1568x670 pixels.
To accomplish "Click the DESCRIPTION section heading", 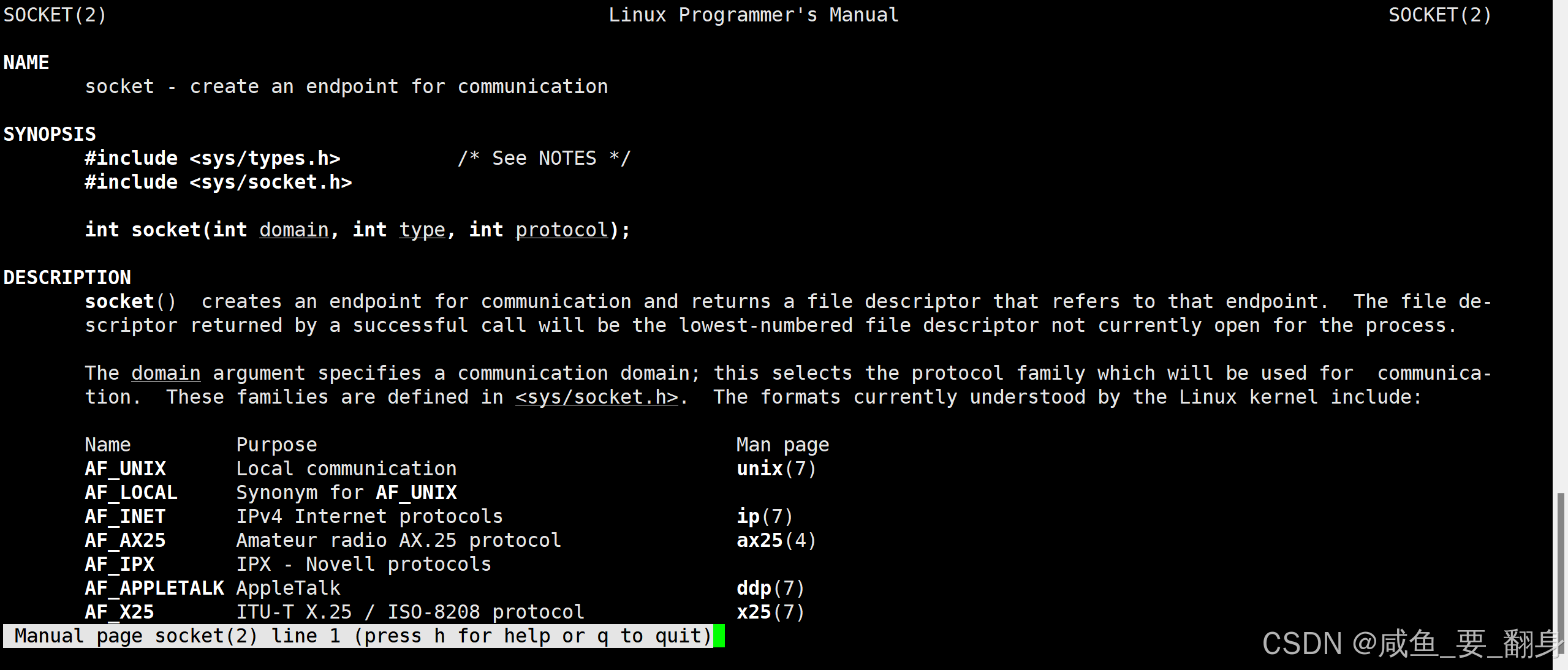I will click(x=67, y=278).
